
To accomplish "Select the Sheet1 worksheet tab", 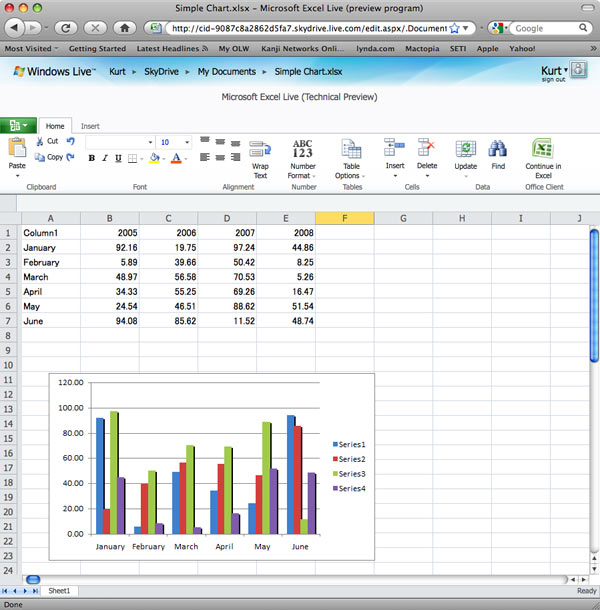I will click(59, 591).
